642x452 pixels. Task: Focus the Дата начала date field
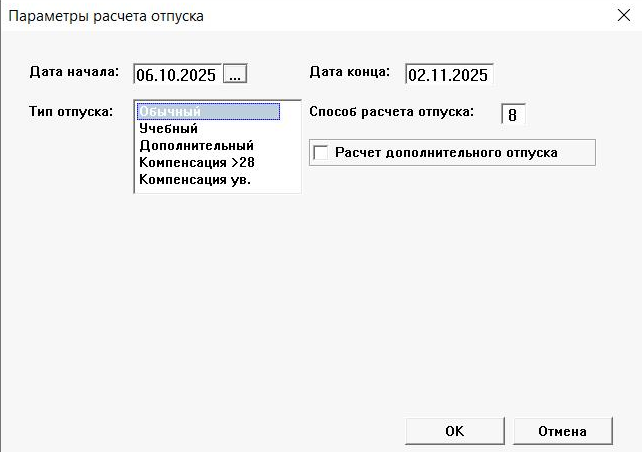coord(176,74)
